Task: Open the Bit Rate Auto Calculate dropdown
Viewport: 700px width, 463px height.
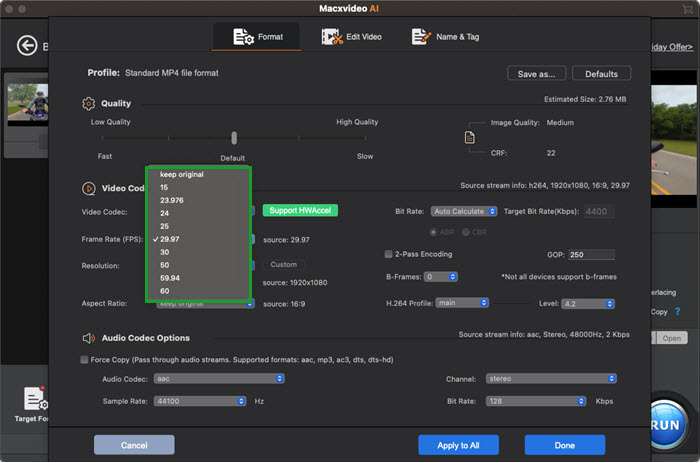Action: [x=464, y=211]
